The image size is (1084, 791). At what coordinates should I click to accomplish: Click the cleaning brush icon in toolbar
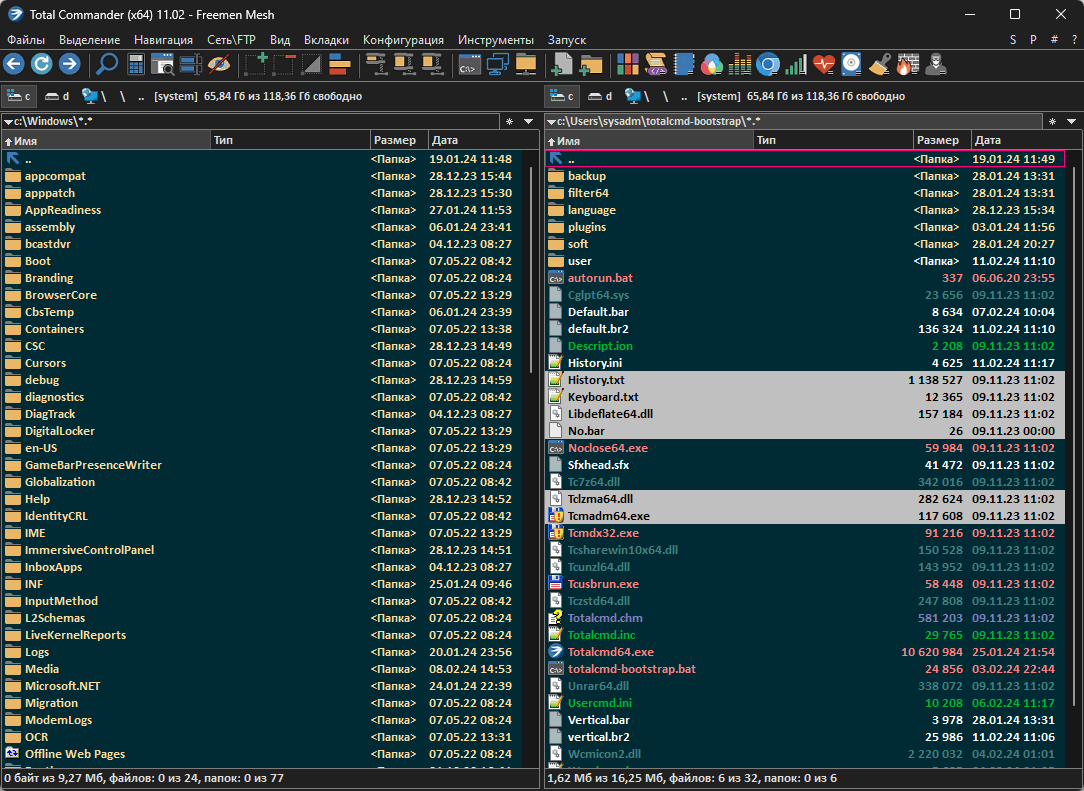(878, 65)
